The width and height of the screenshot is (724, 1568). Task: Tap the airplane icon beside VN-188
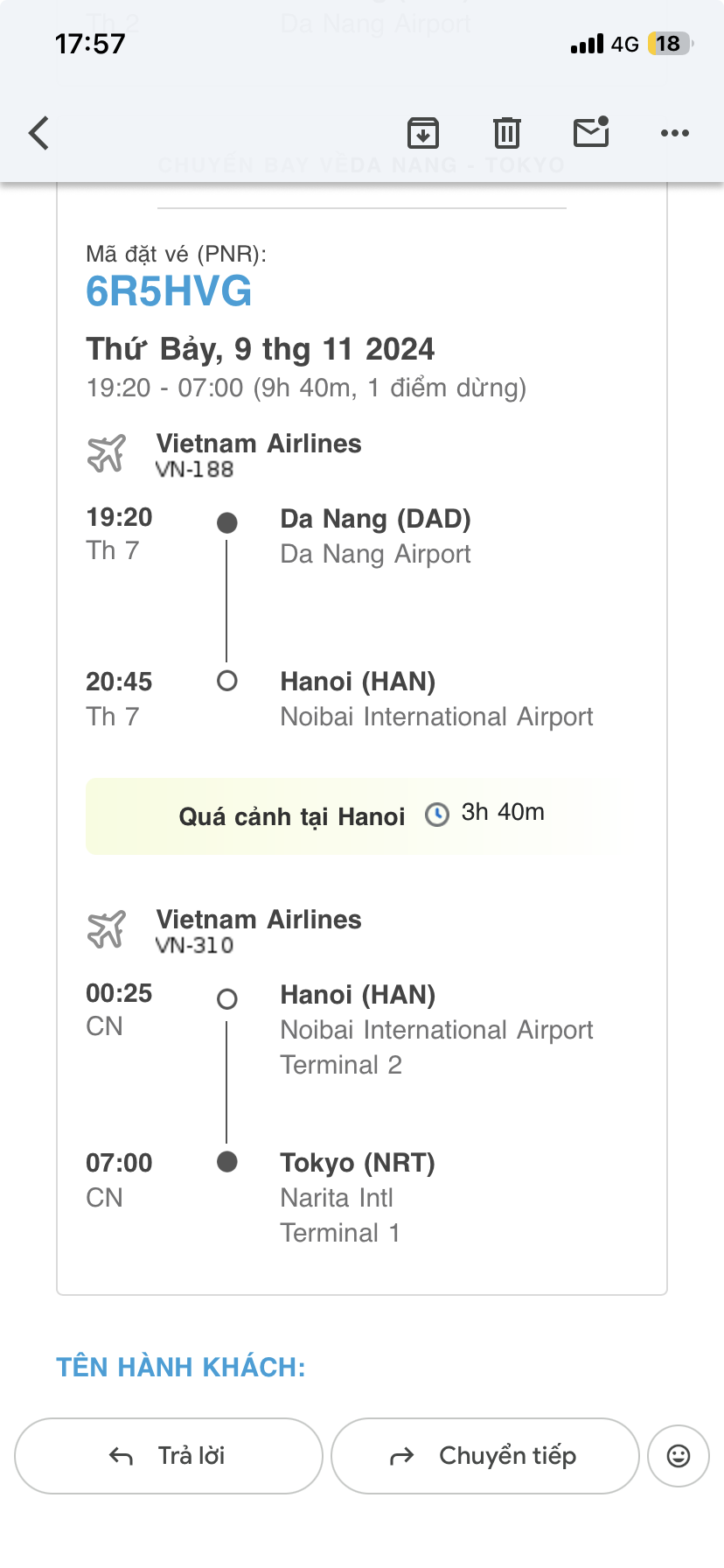tap(107, 454)
